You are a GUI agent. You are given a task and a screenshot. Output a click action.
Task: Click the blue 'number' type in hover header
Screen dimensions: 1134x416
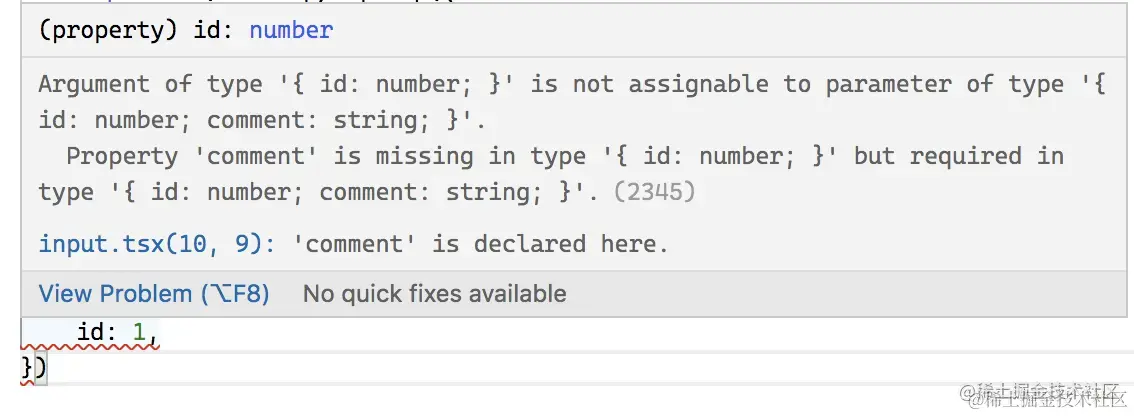coord(290,31)
